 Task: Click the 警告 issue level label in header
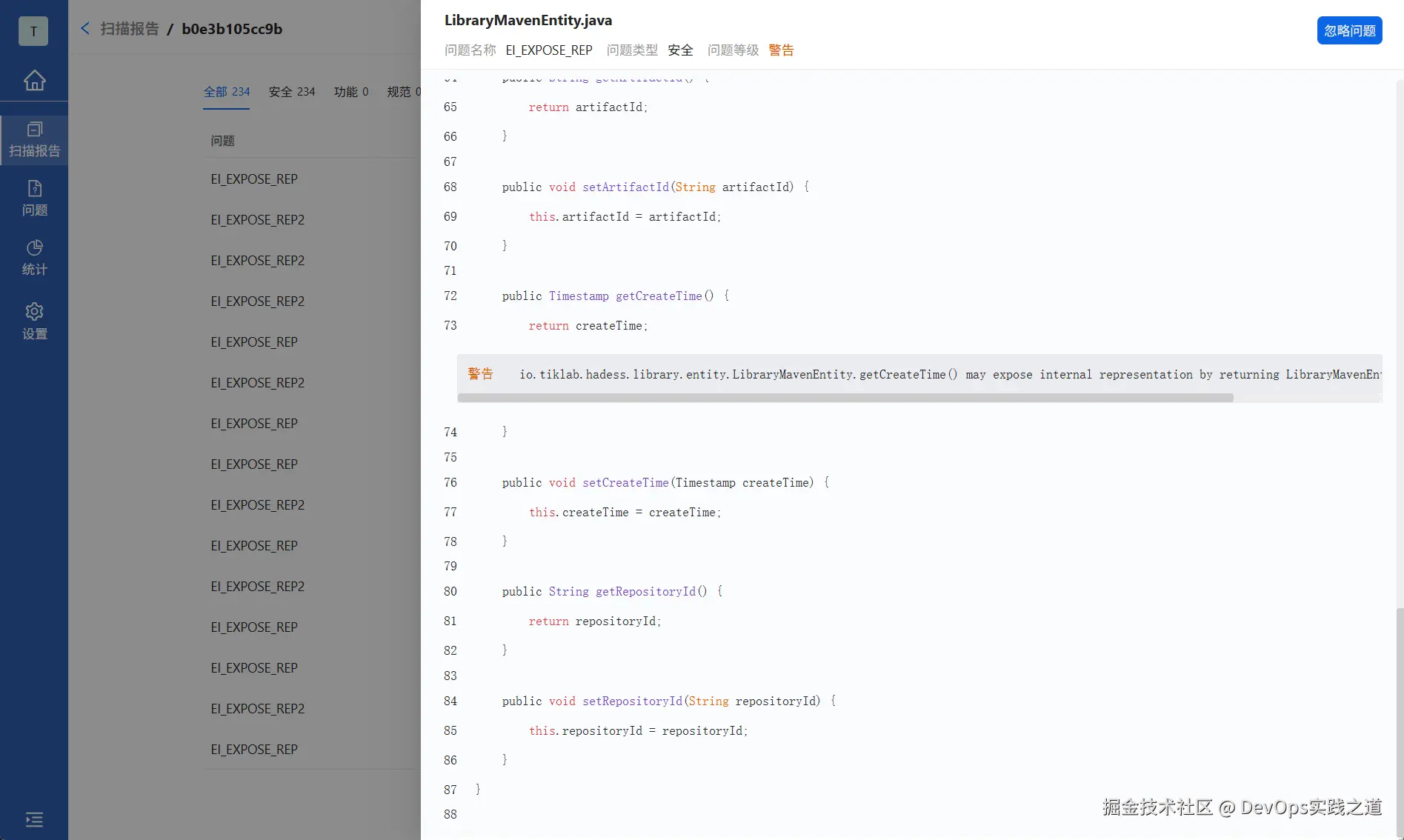coord(781,50)
